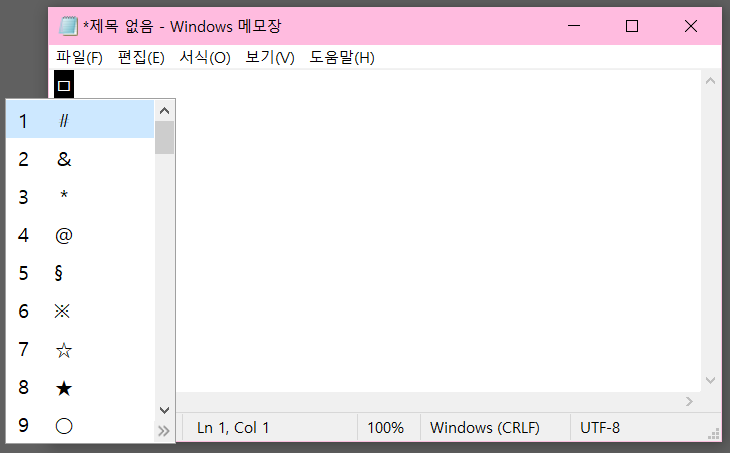This screenshot has width=730, height=453.
Task: Click Notepad horizontal scrollbar right arrow
Action: pos(689,401)
